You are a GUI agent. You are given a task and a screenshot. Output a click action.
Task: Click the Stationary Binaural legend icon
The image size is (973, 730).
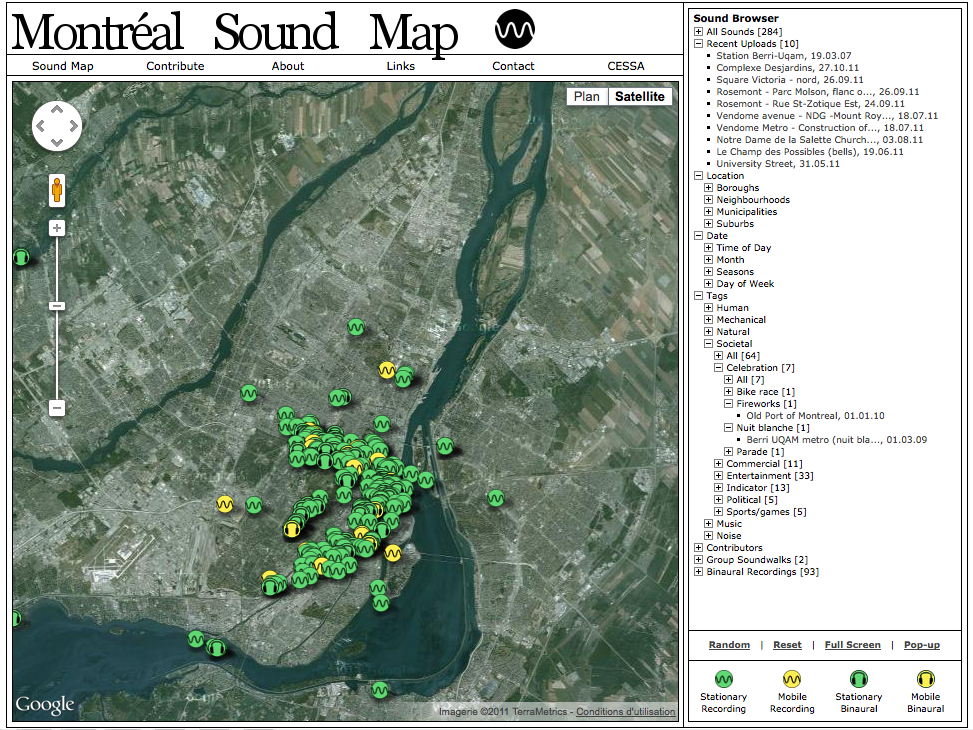859,678
